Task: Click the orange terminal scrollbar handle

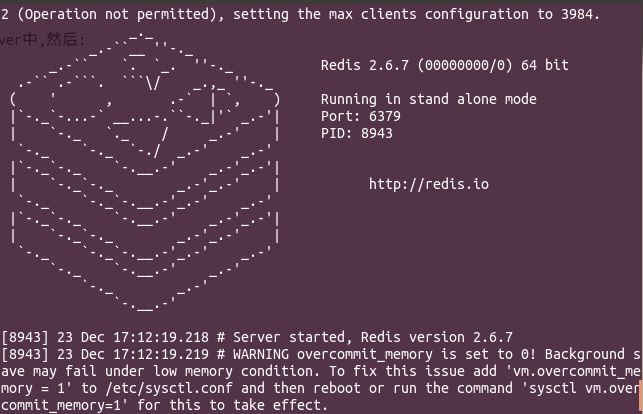Action: [x=641, y=397]
